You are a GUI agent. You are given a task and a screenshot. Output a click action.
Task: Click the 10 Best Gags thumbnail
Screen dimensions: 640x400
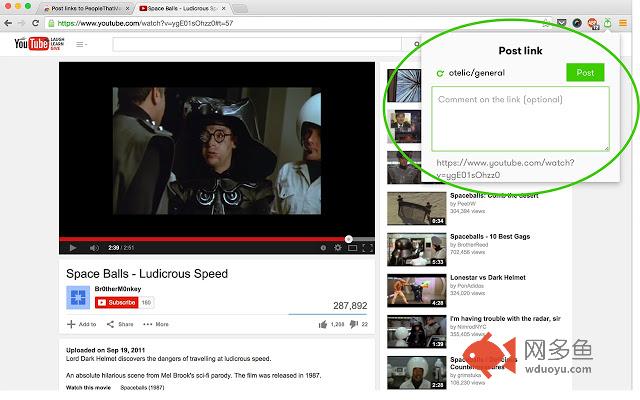(x=416, y=249)
